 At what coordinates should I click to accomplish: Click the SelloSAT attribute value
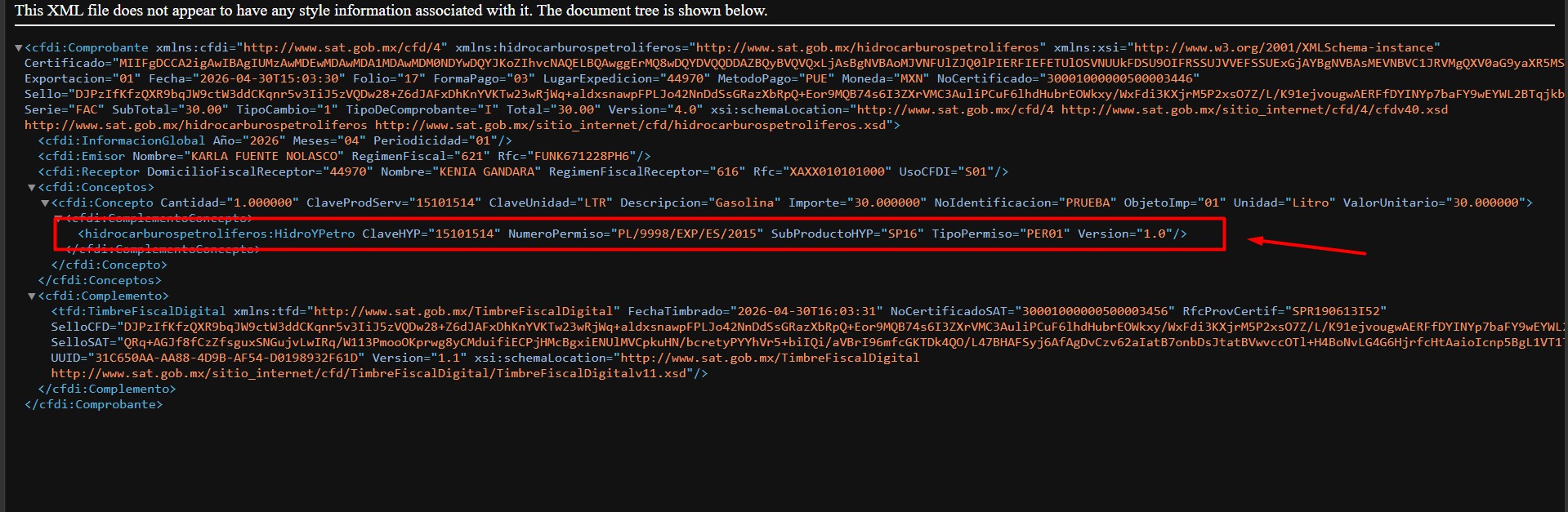(x=843, y=342)
